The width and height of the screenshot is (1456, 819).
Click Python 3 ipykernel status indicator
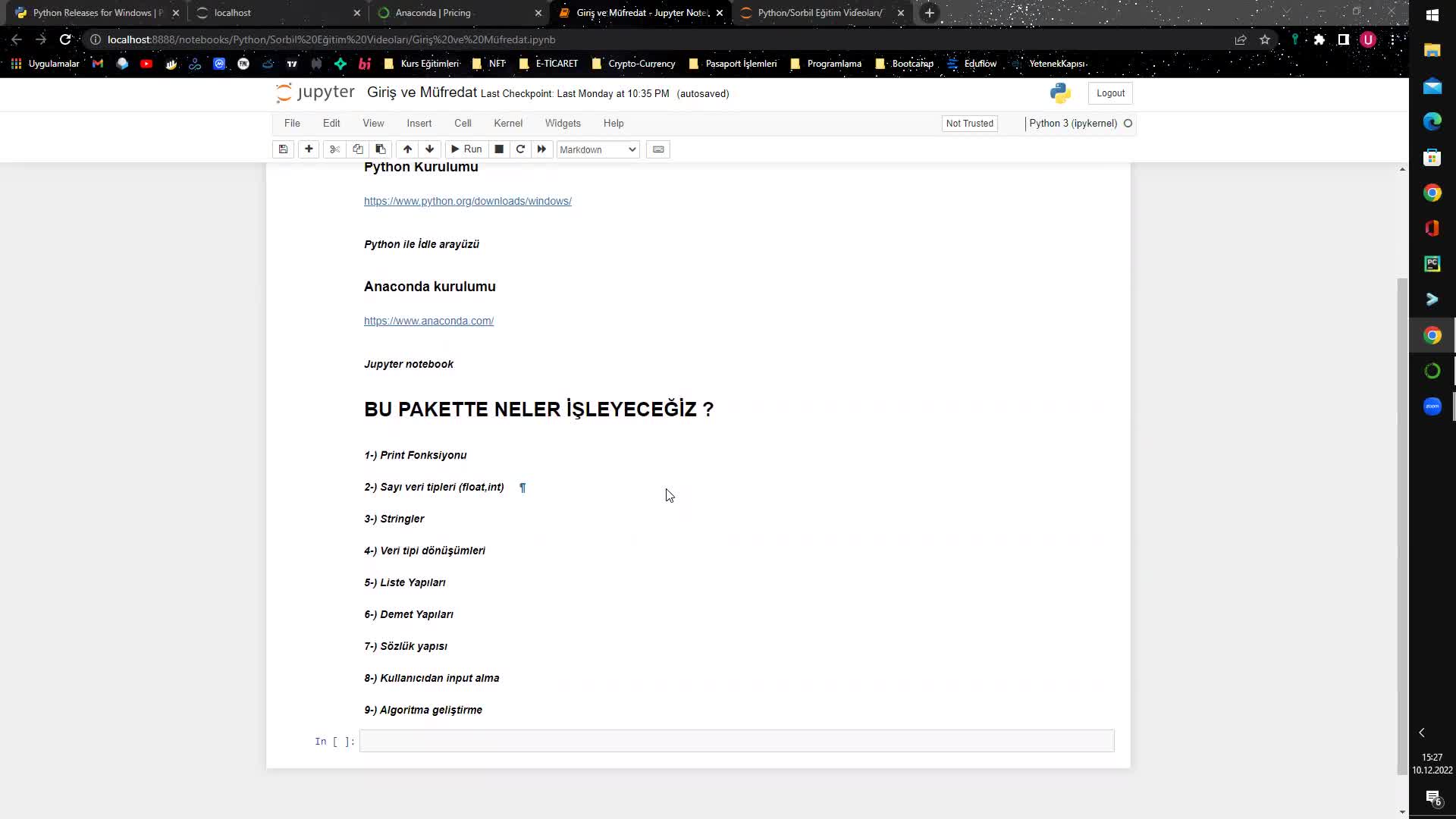click(x=1128, y=123)
